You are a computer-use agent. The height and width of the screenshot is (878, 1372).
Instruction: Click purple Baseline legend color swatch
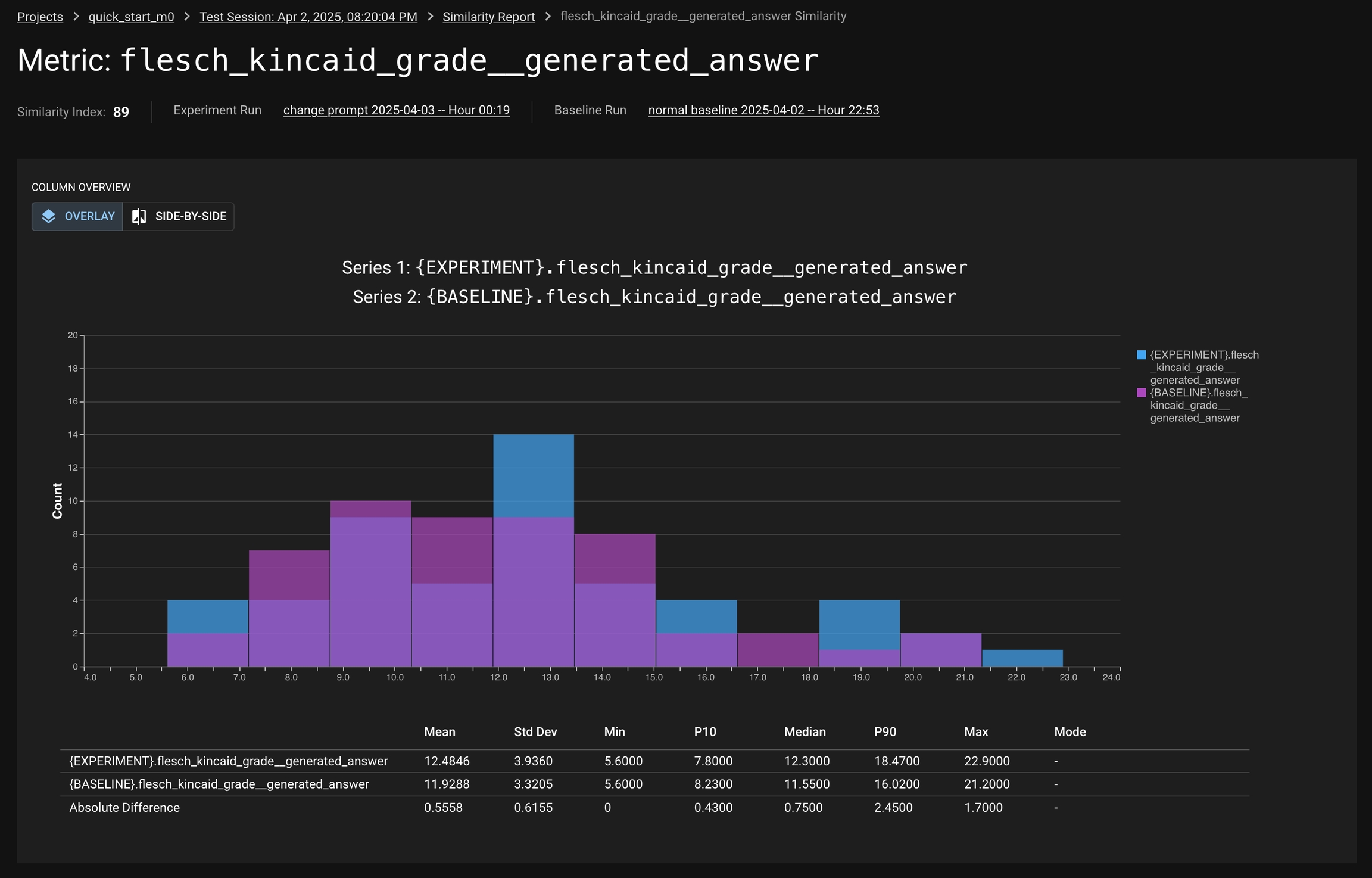pyautogui.click(x=1142, y=393)
